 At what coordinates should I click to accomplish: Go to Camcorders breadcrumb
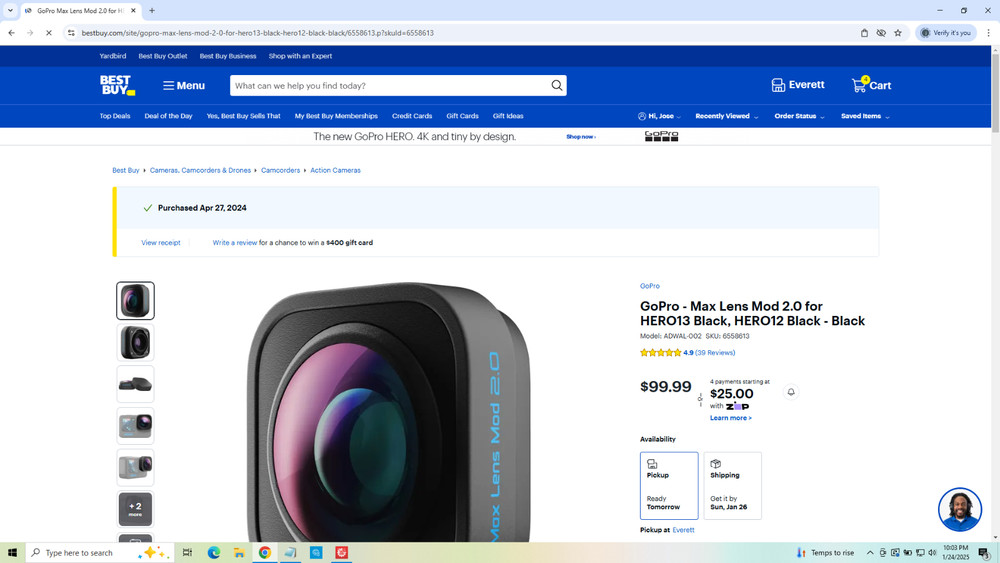[x=281, y=170]
